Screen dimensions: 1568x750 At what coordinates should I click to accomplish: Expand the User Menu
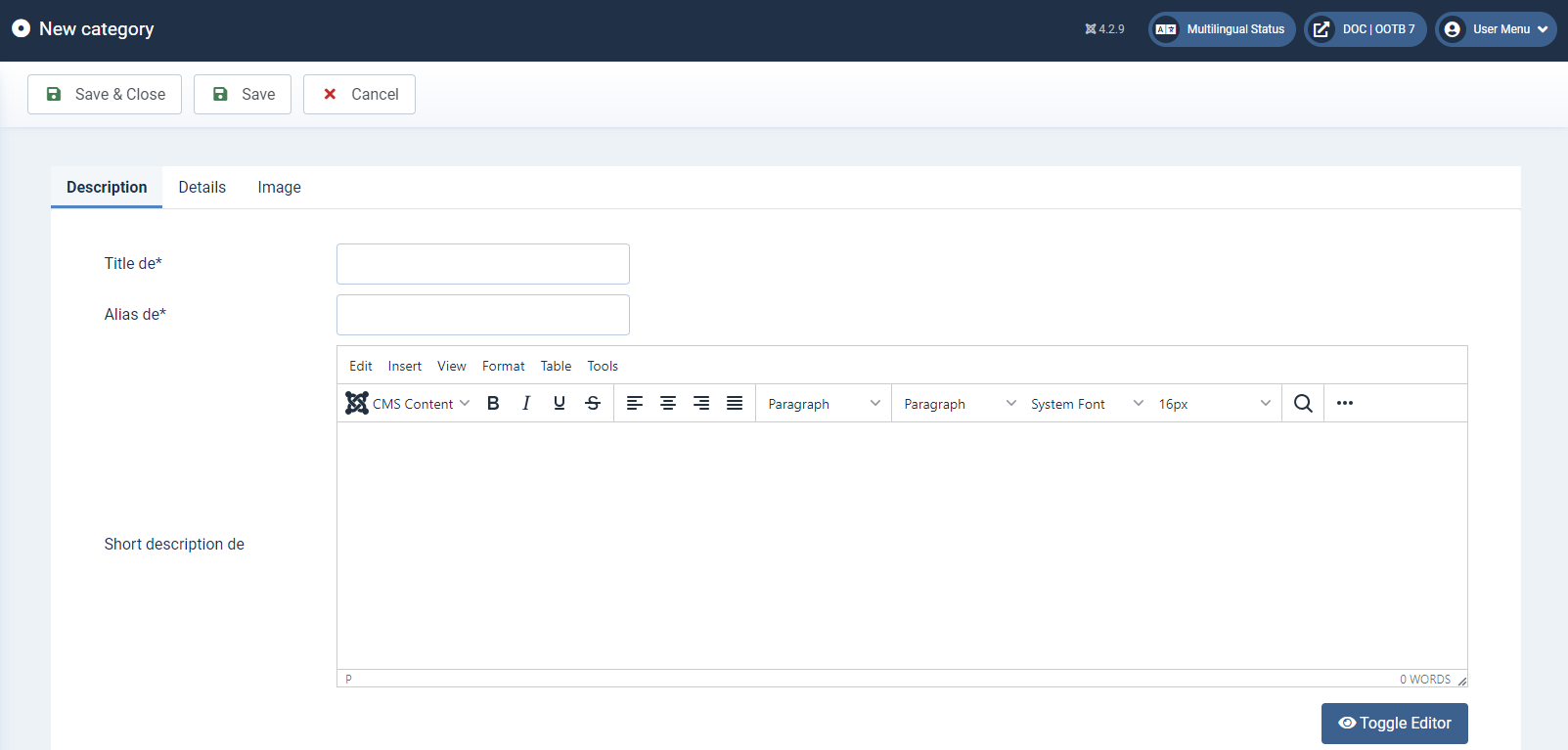point(1496,29)
